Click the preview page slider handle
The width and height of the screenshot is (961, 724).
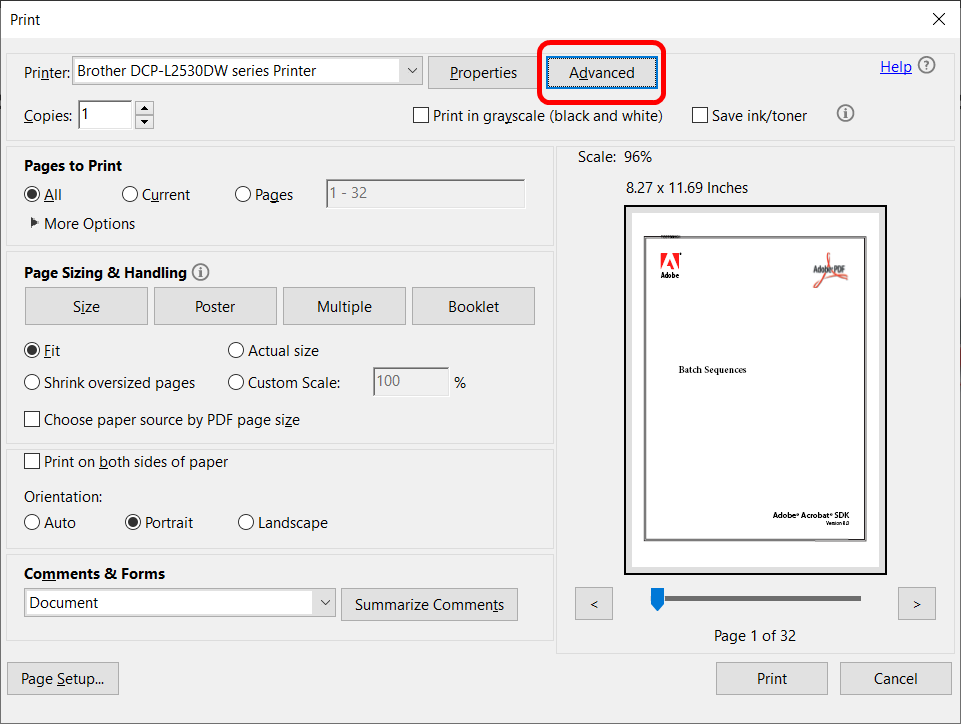(x=657, y=598)
